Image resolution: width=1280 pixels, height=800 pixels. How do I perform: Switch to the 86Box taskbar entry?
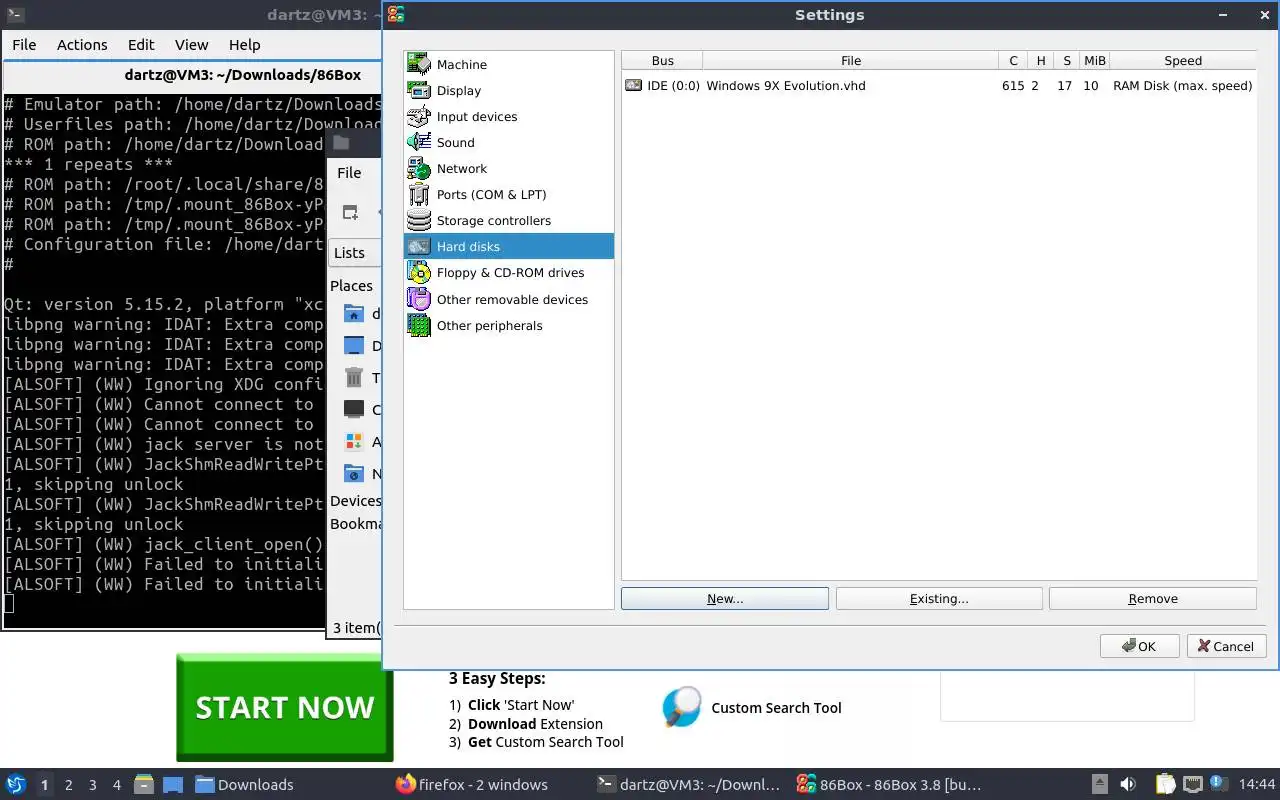point(889,785)
